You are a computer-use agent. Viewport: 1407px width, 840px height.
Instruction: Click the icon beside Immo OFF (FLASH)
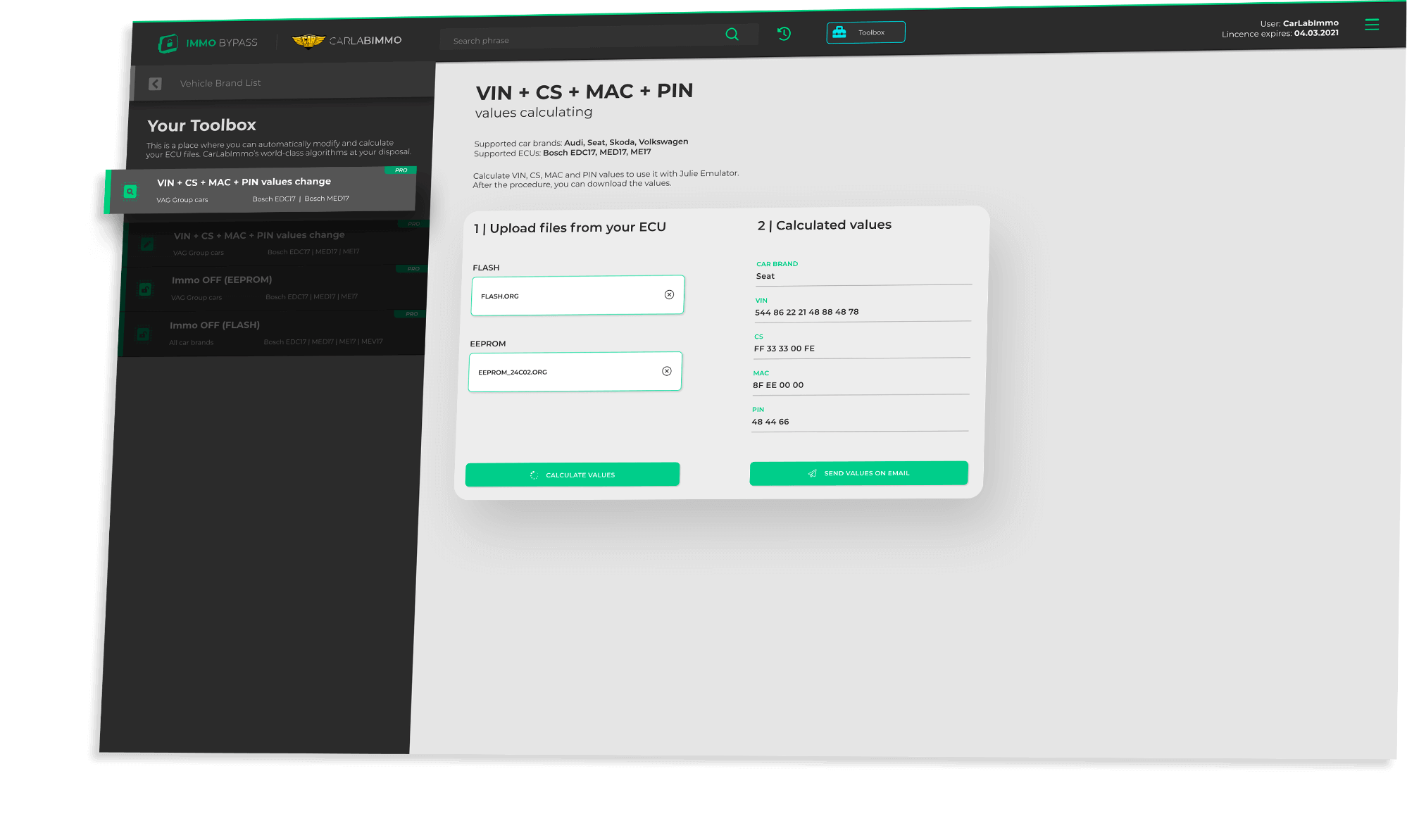(143, 334)
